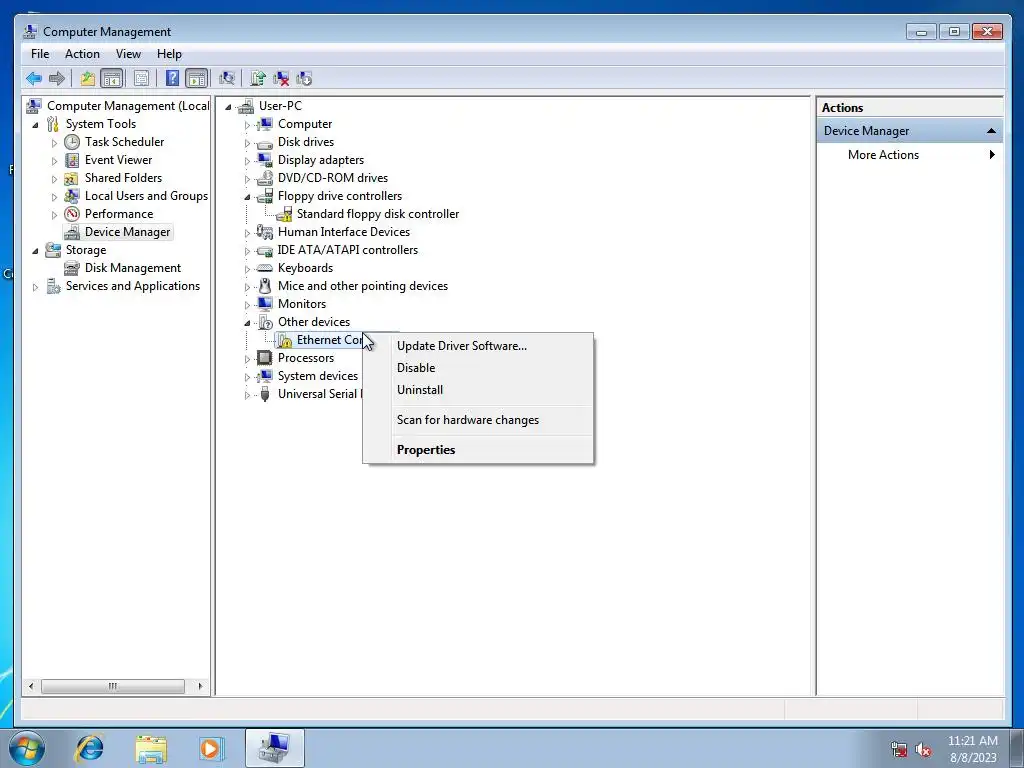Select Computer Management (Local) root

pyautogui.click(x=128, y=106)
